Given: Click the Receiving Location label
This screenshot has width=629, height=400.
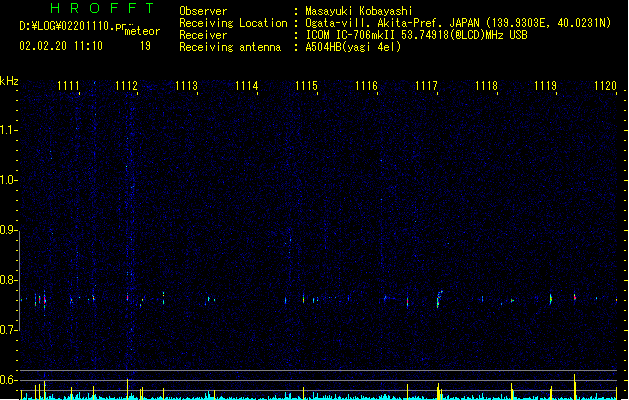Looking at the screenshot, I should (x=233, y=23).
